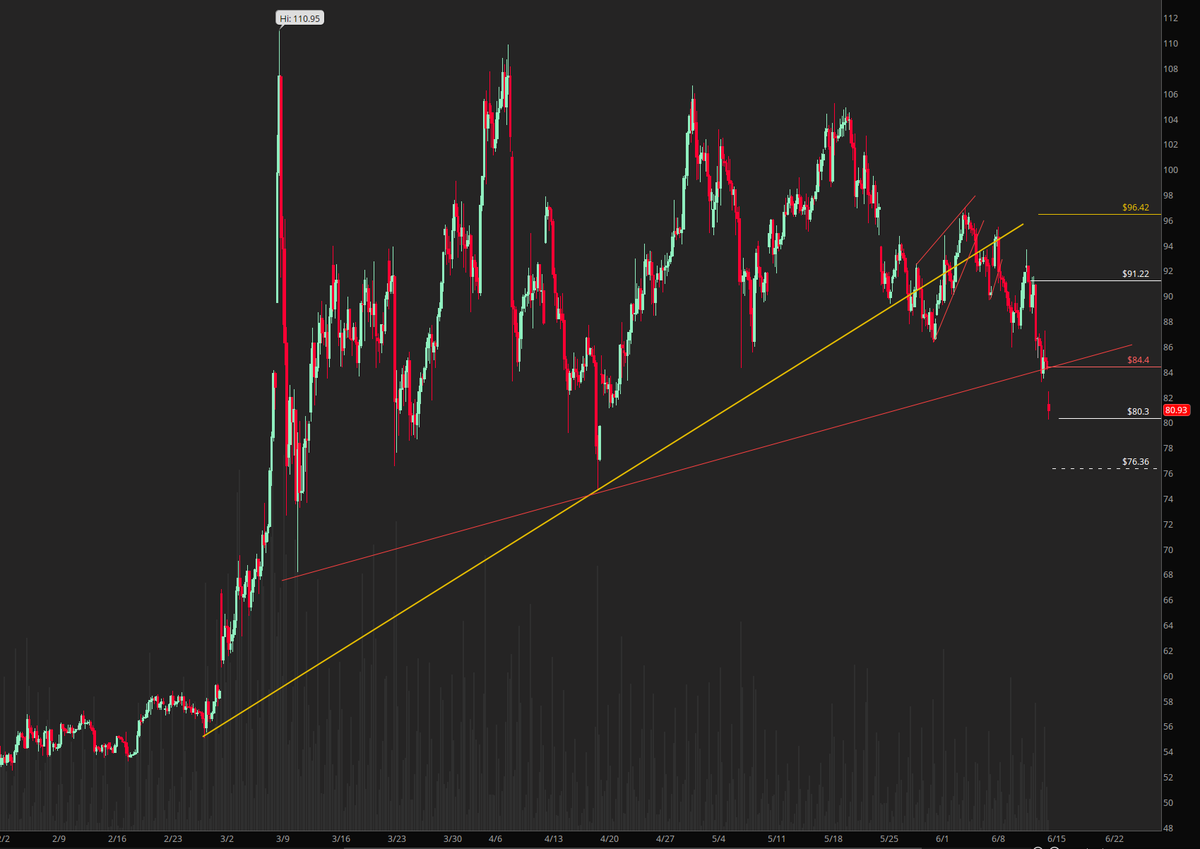Select the $91.22 white price level label
The height and width of the screenshot is (849, 1200).
(x=1136, y=273)
